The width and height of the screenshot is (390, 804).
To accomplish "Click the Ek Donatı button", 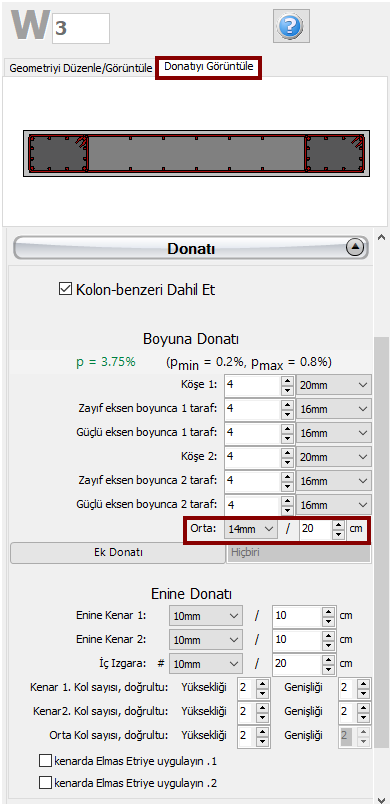I will (118, 553).
